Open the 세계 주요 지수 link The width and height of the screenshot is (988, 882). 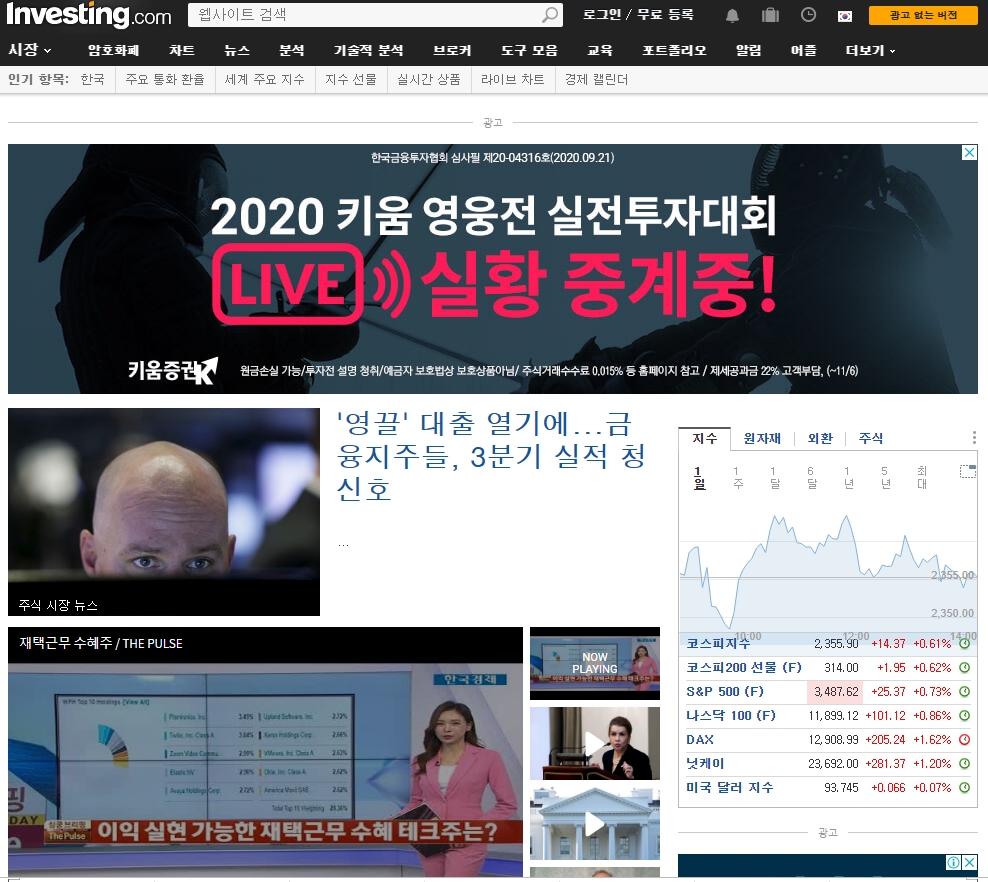click(x=265, y=79)
